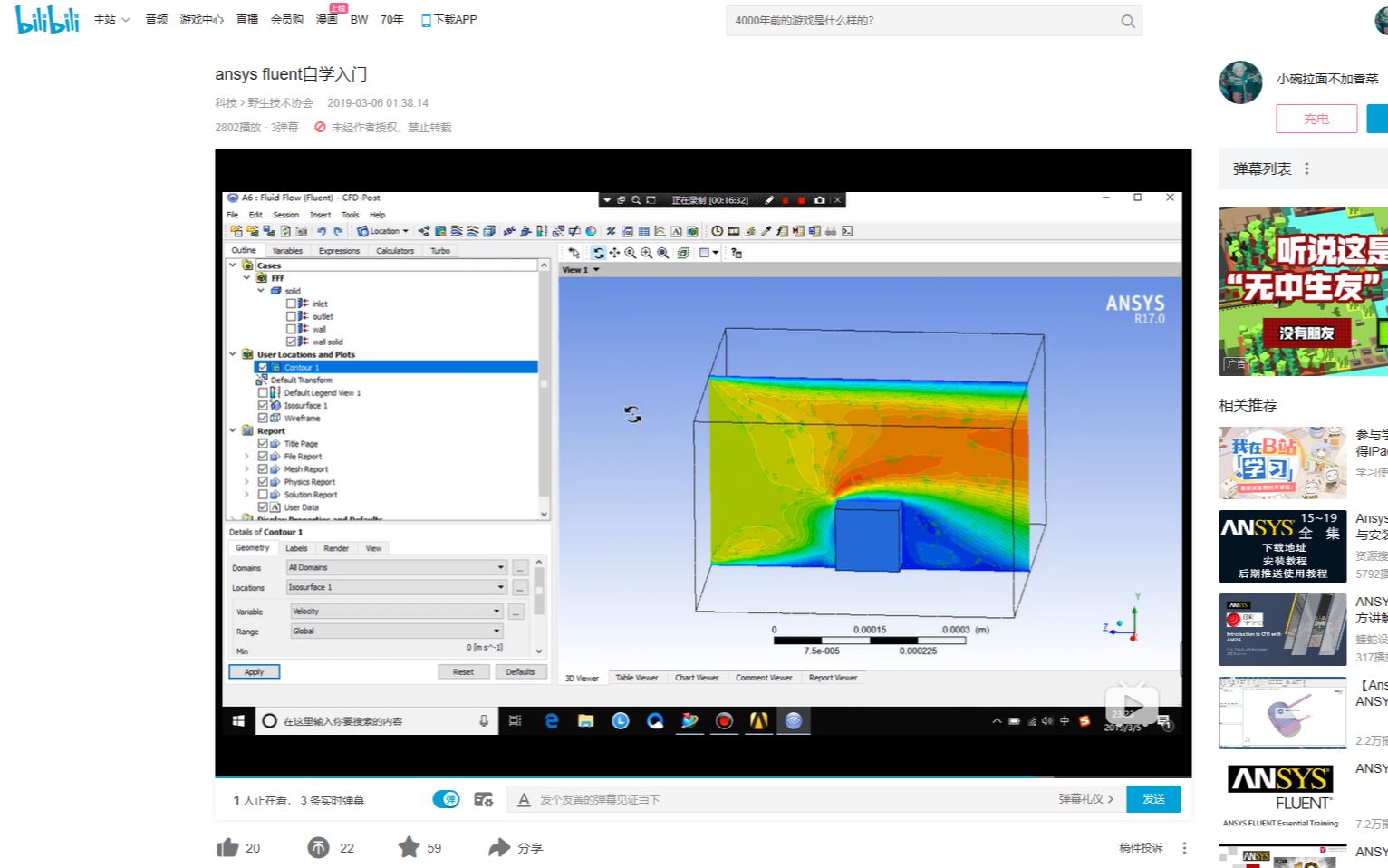
Task: Disable the Wireframe visibility checkbox
Action: 264,418
